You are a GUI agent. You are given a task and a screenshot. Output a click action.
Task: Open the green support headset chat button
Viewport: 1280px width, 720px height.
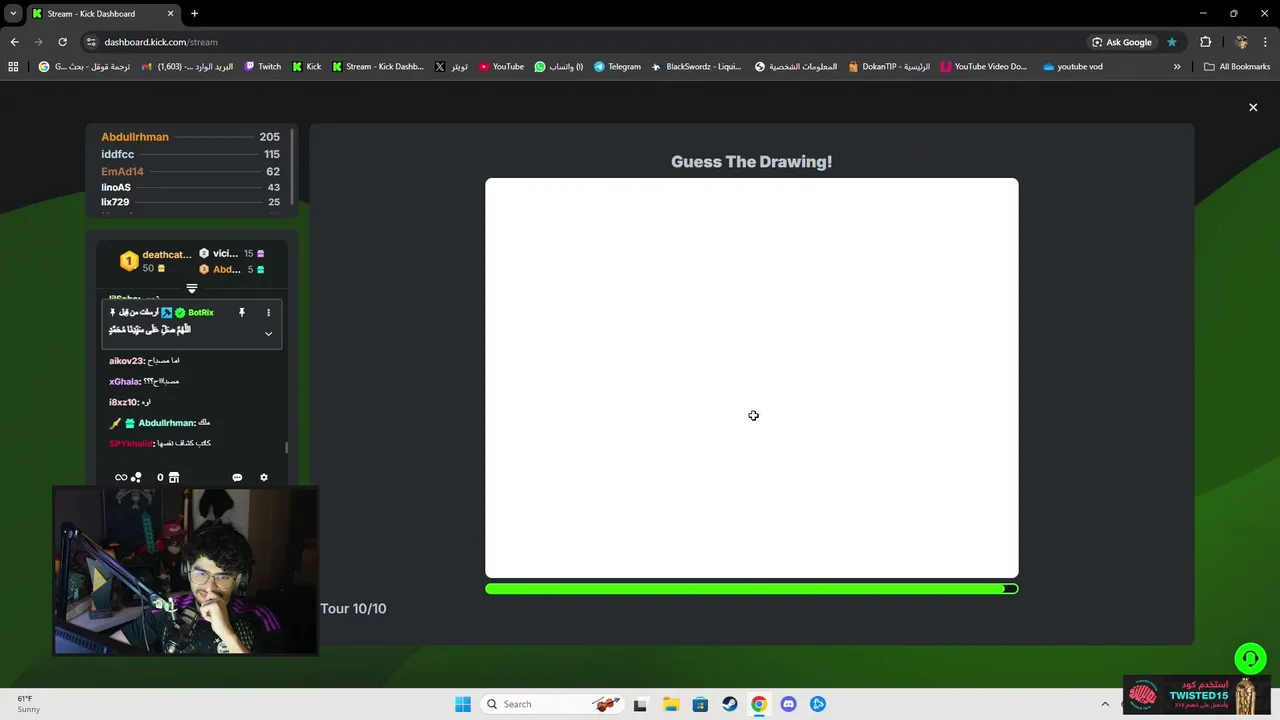tap(1250, 658)
